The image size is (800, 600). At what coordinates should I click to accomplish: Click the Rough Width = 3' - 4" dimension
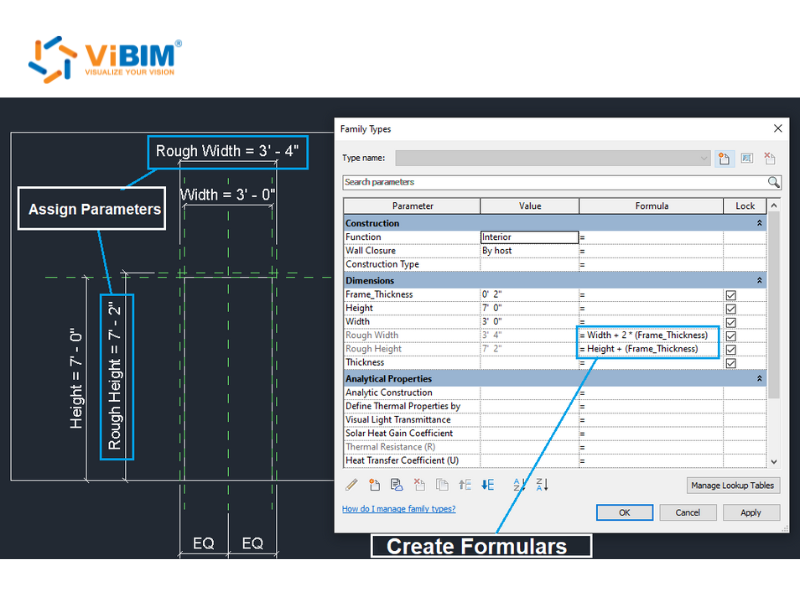[227, 152]
